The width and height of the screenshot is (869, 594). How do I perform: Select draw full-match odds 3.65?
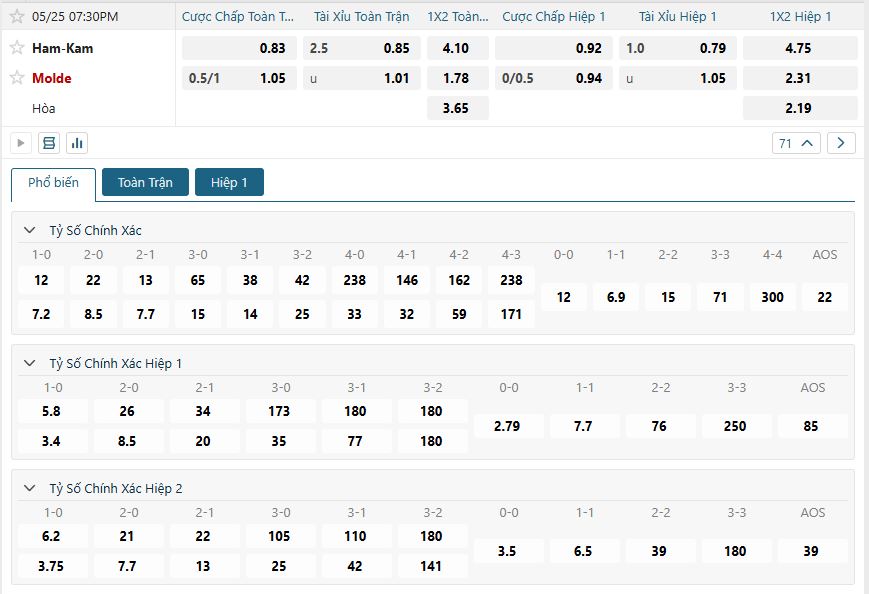coord(458,108)
